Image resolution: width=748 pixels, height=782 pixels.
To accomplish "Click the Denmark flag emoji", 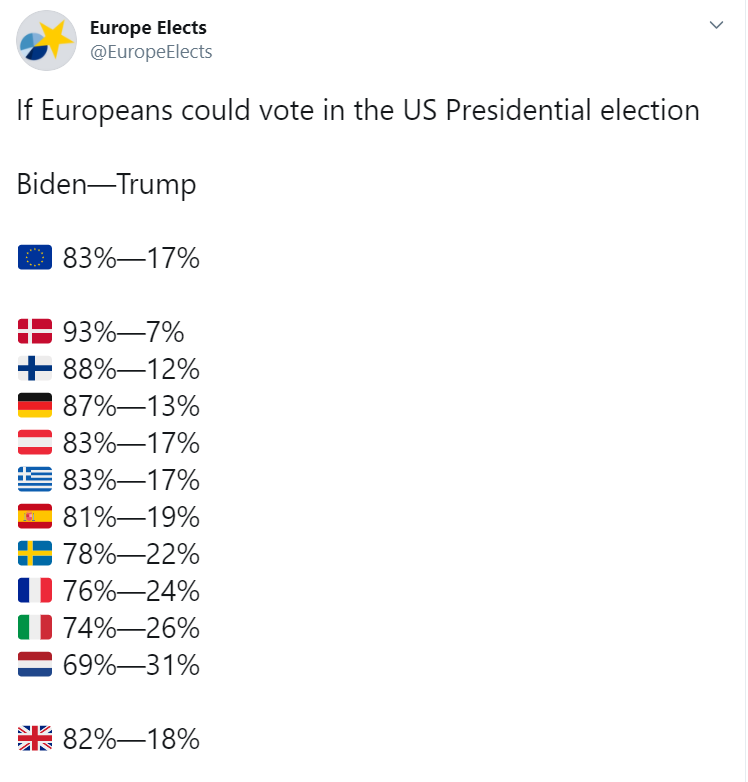I will tap(35, 331).
